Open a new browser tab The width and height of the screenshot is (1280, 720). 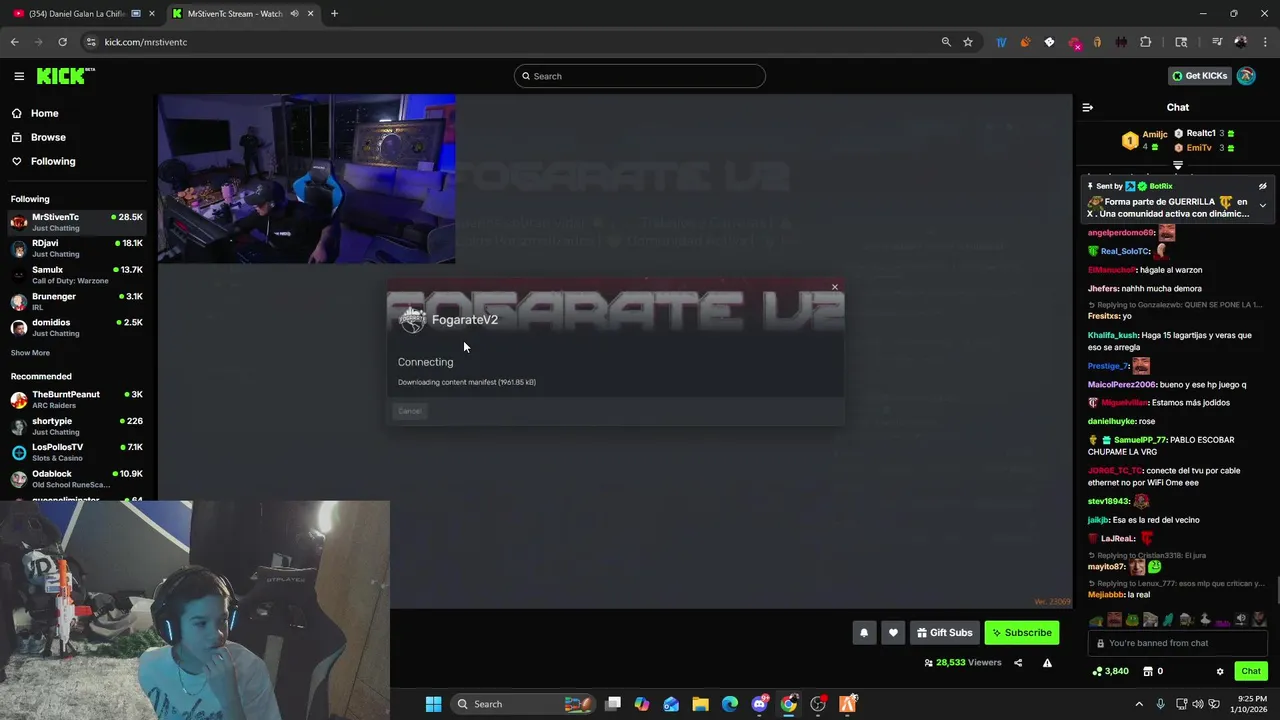334,14
